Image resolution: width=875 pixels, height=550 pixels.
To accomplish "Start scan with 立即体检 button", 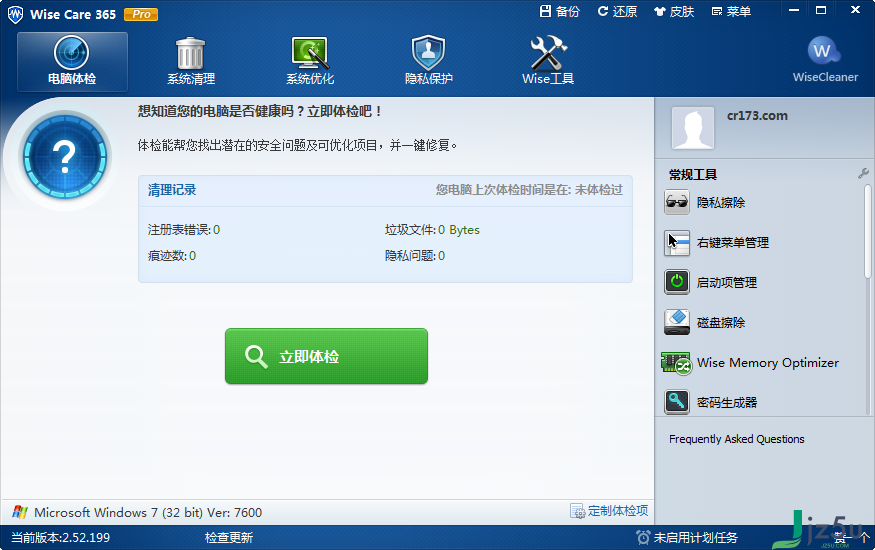I will [326, 356].
